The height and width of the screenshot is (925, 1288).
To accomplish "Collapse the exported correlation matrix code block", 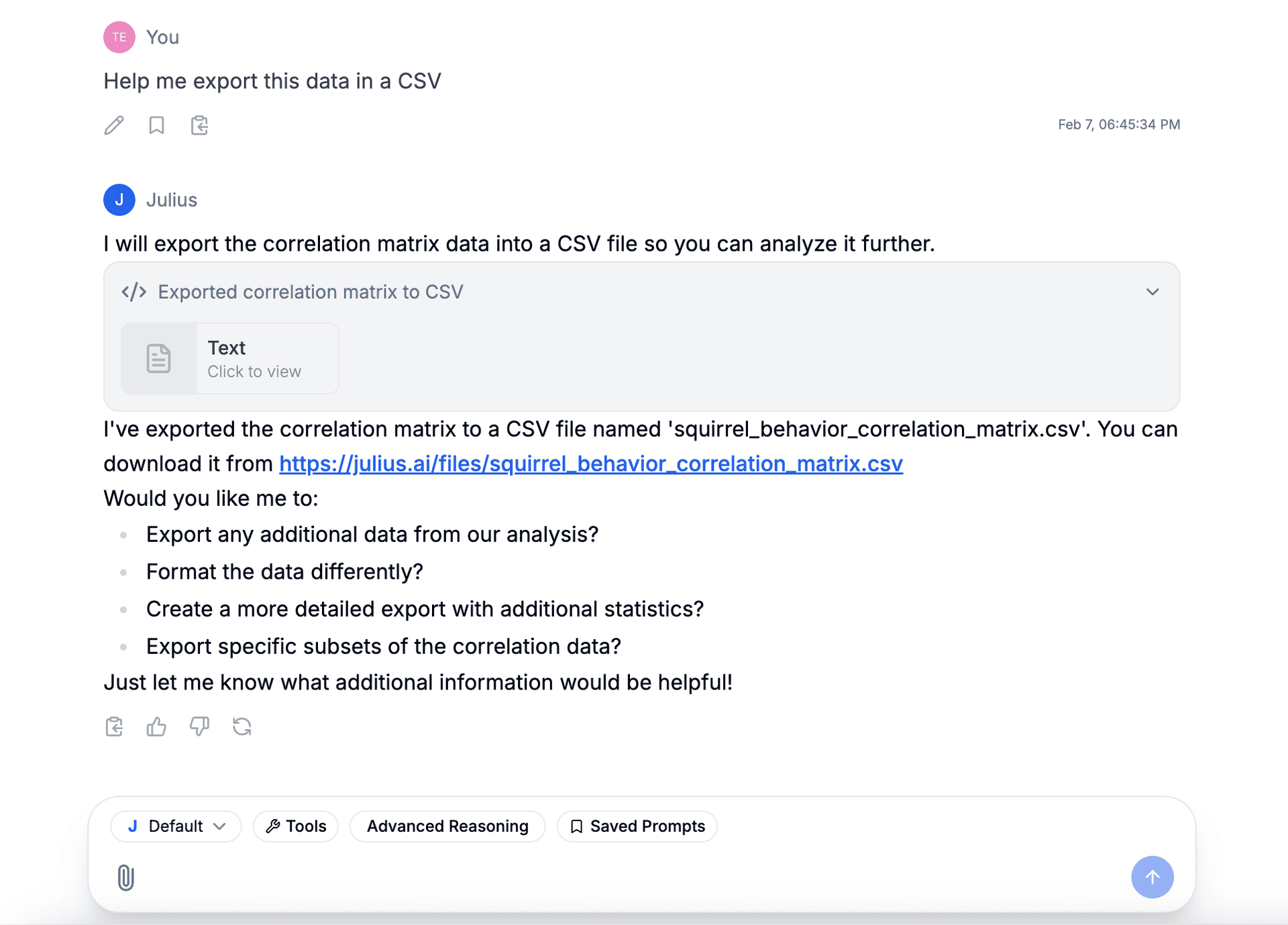I will coord(1152,292).
